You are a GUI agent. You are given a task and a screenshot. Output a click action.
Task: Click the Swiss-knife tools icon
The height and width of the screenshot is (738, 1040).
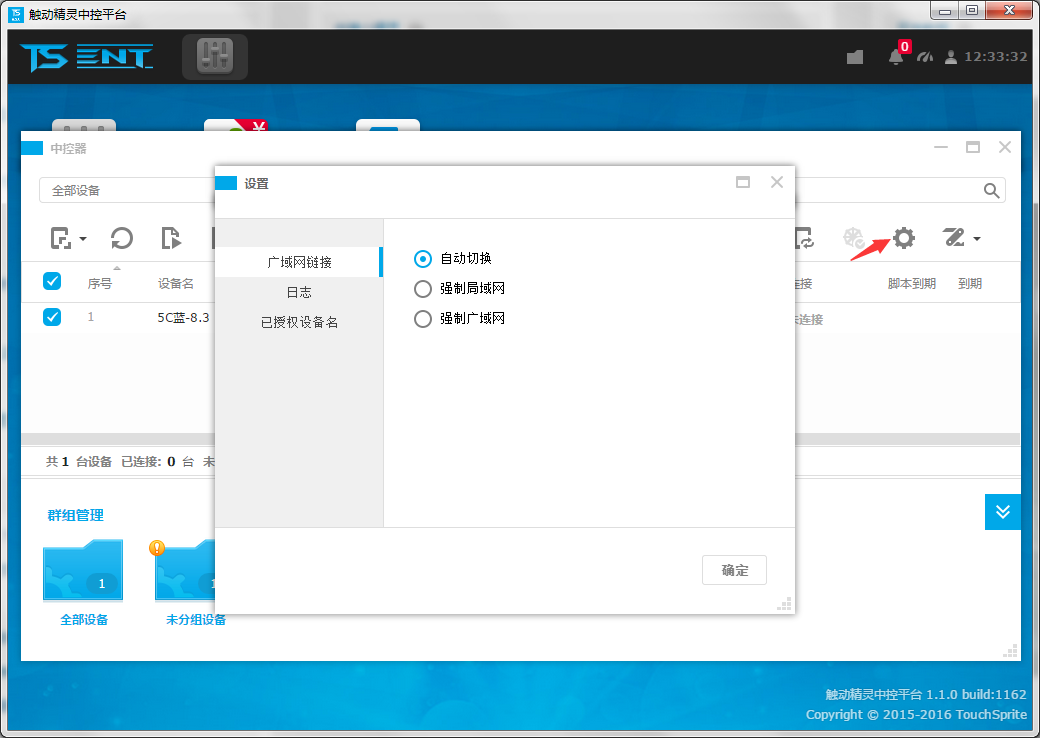pos(953,238)
